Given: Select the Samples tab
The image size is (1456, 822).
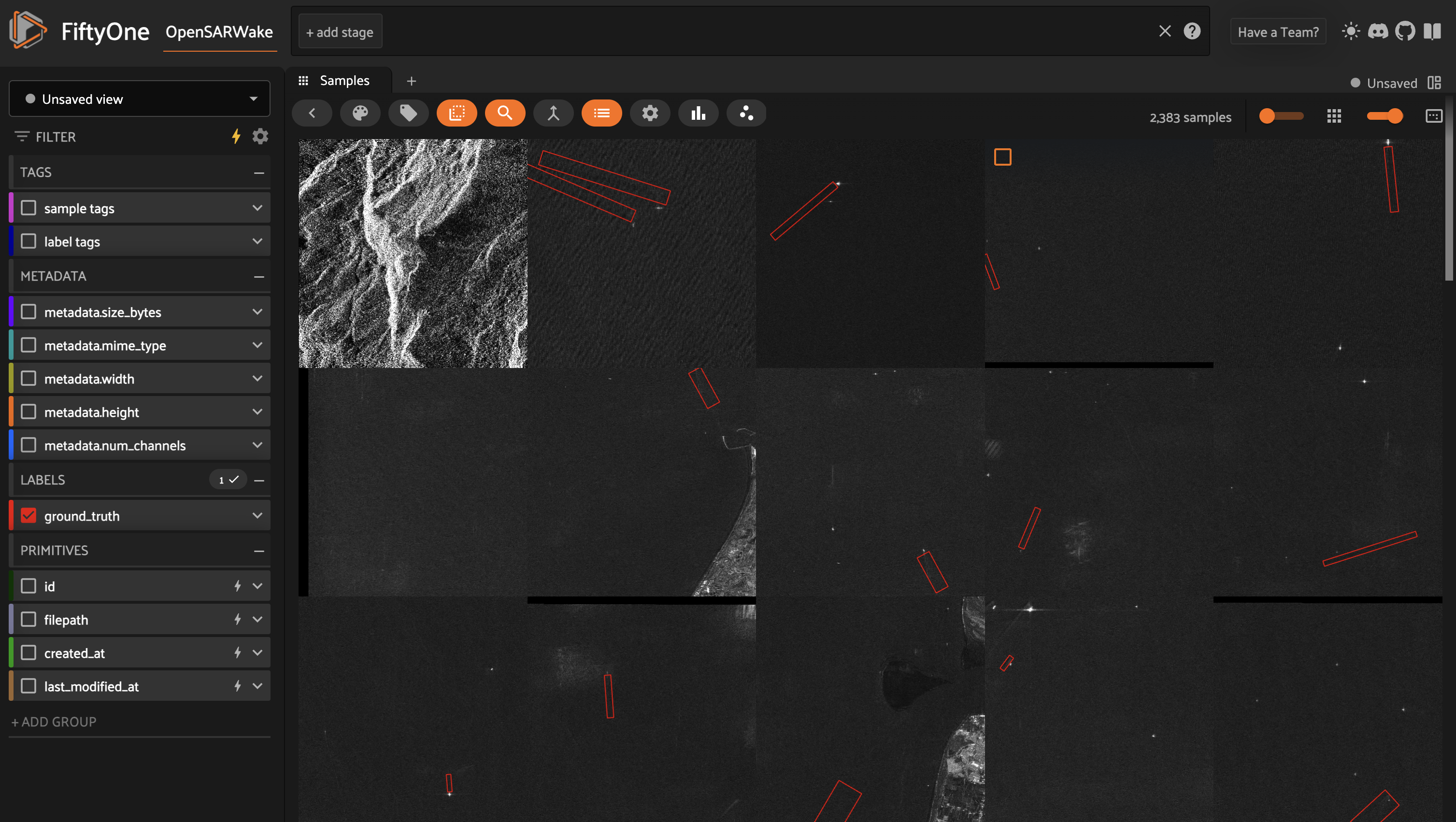Looking at the screenshot, I should (x=344, y=81).
